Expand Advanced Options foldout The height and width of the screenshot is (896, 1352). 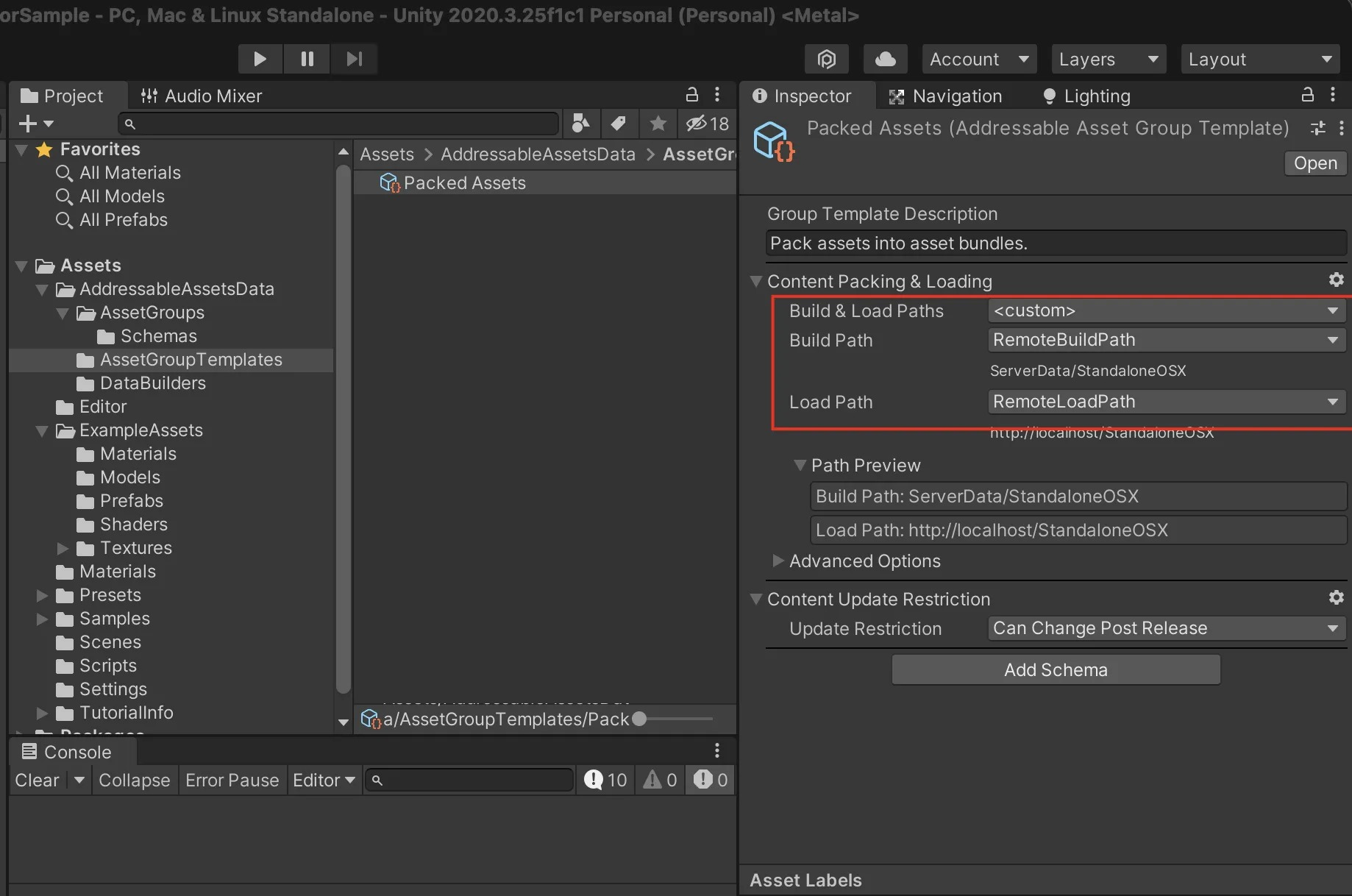778,561
